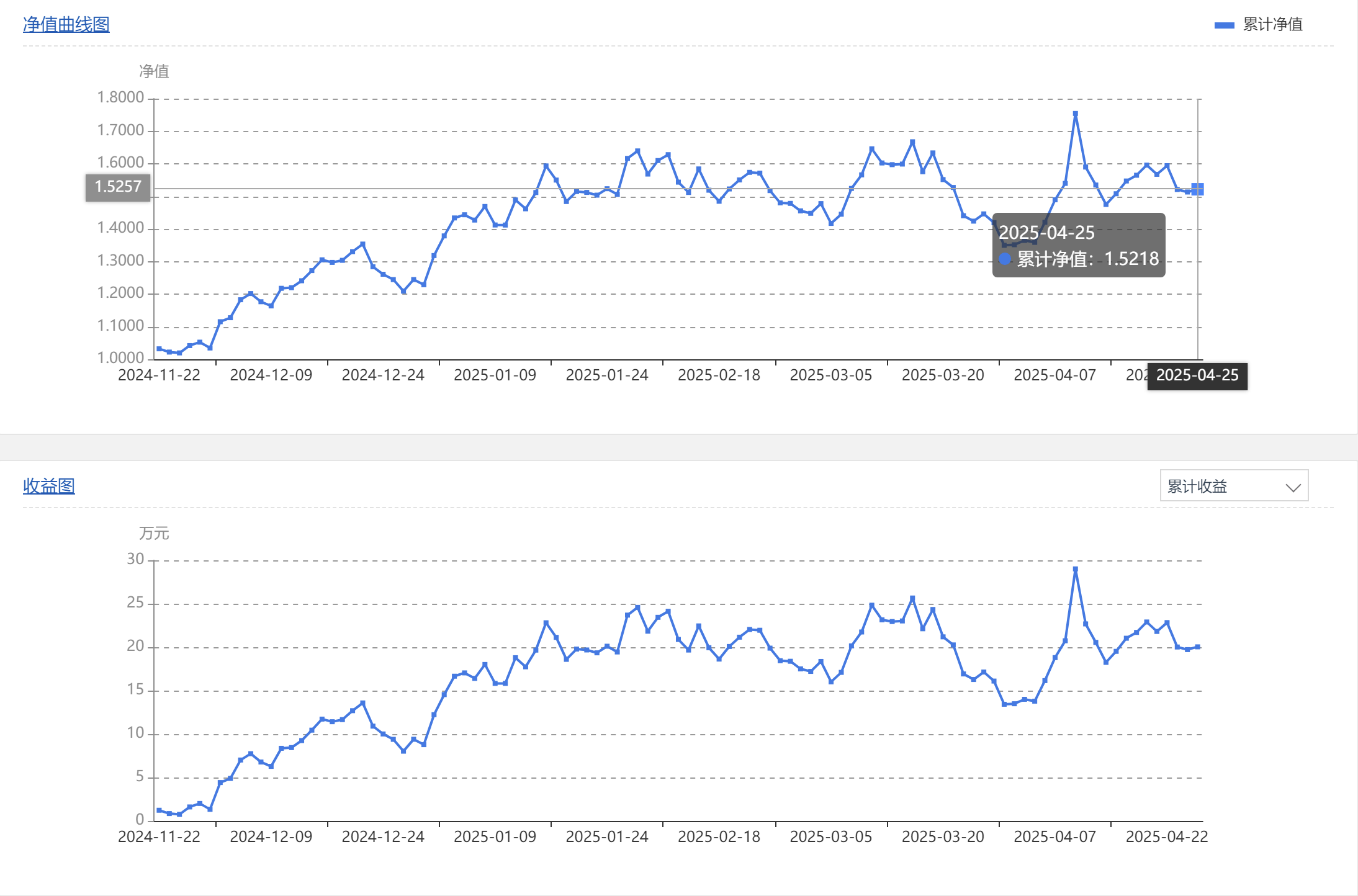Click 2025-04-22 label under 收益图 chart
Viewport: 1358px width, 896px height.
pyautogui.click(x=1166, y=837)
